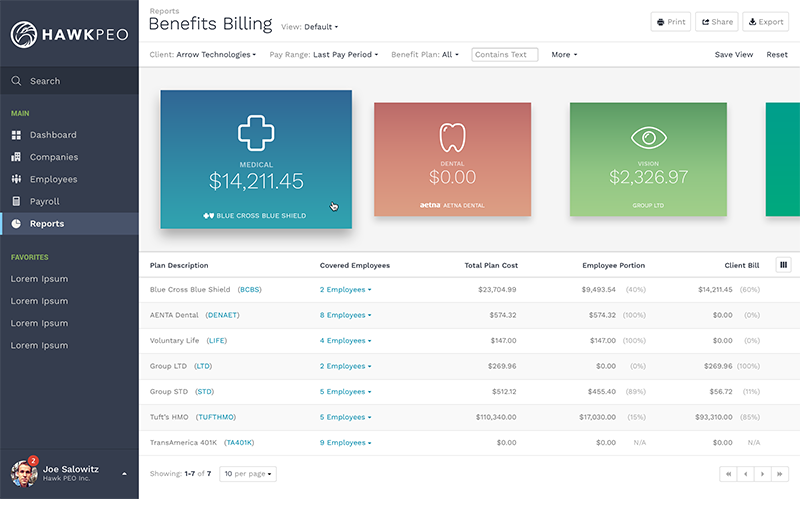800x519 pixels.
Task: Open Benefit Plan All dropdown
Action: (x=425, y=55)
